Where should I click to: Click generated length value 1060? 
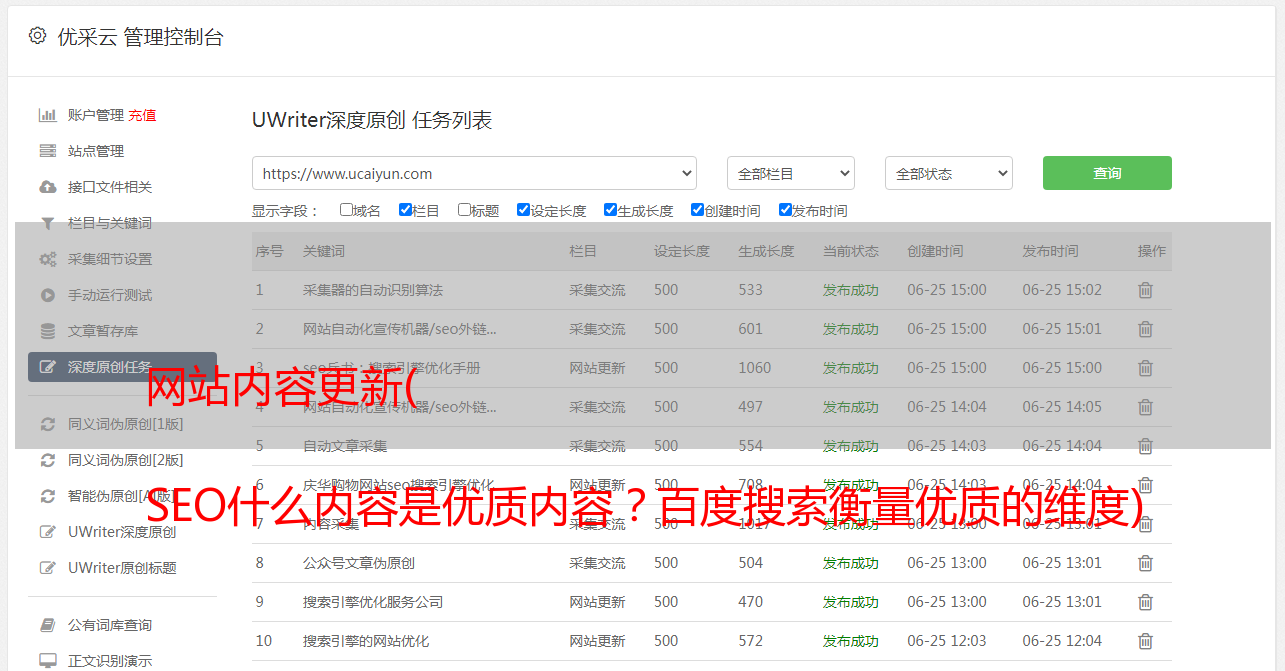755,368
